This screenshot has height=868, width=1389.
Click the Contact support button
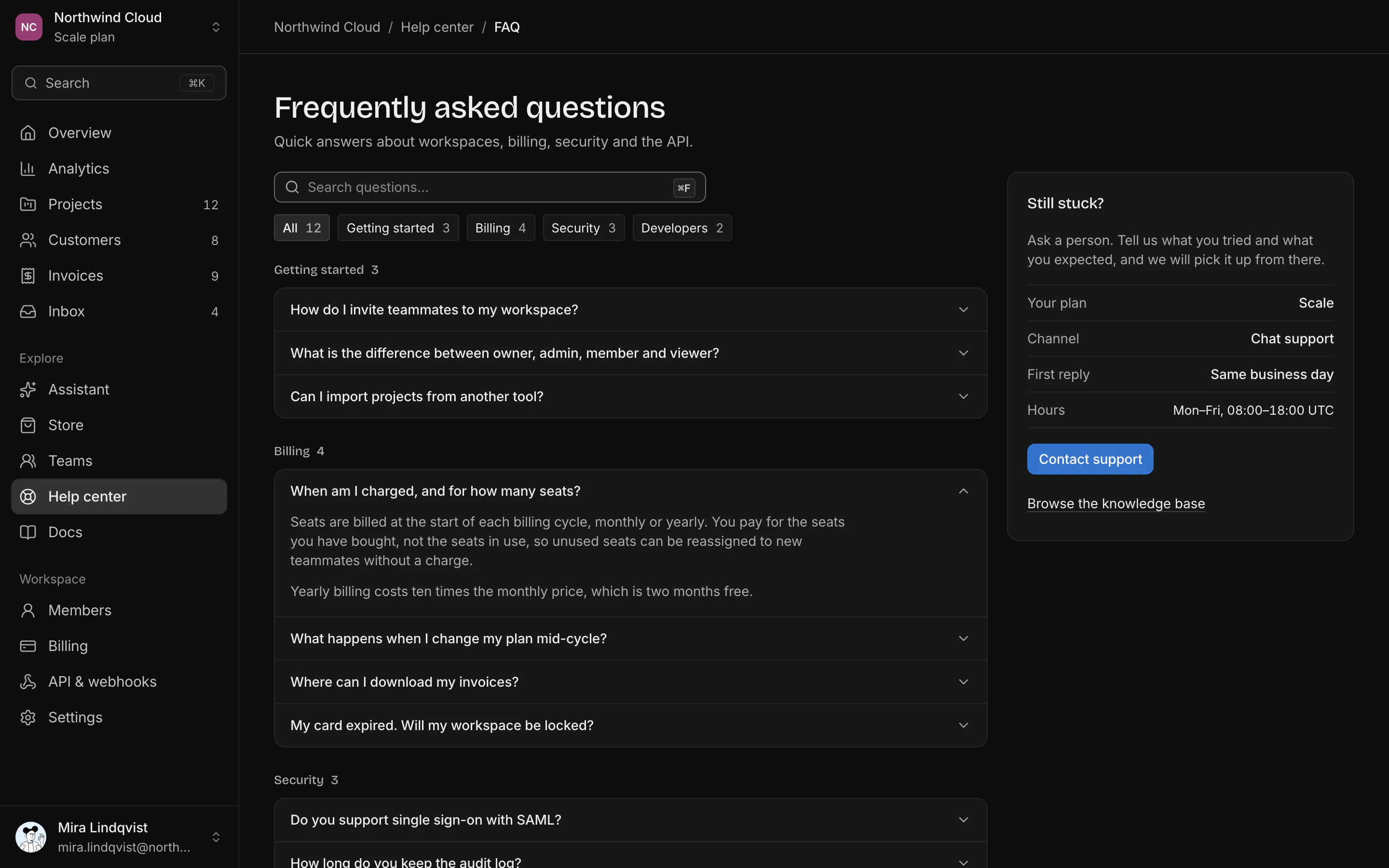pos(1090,459)
